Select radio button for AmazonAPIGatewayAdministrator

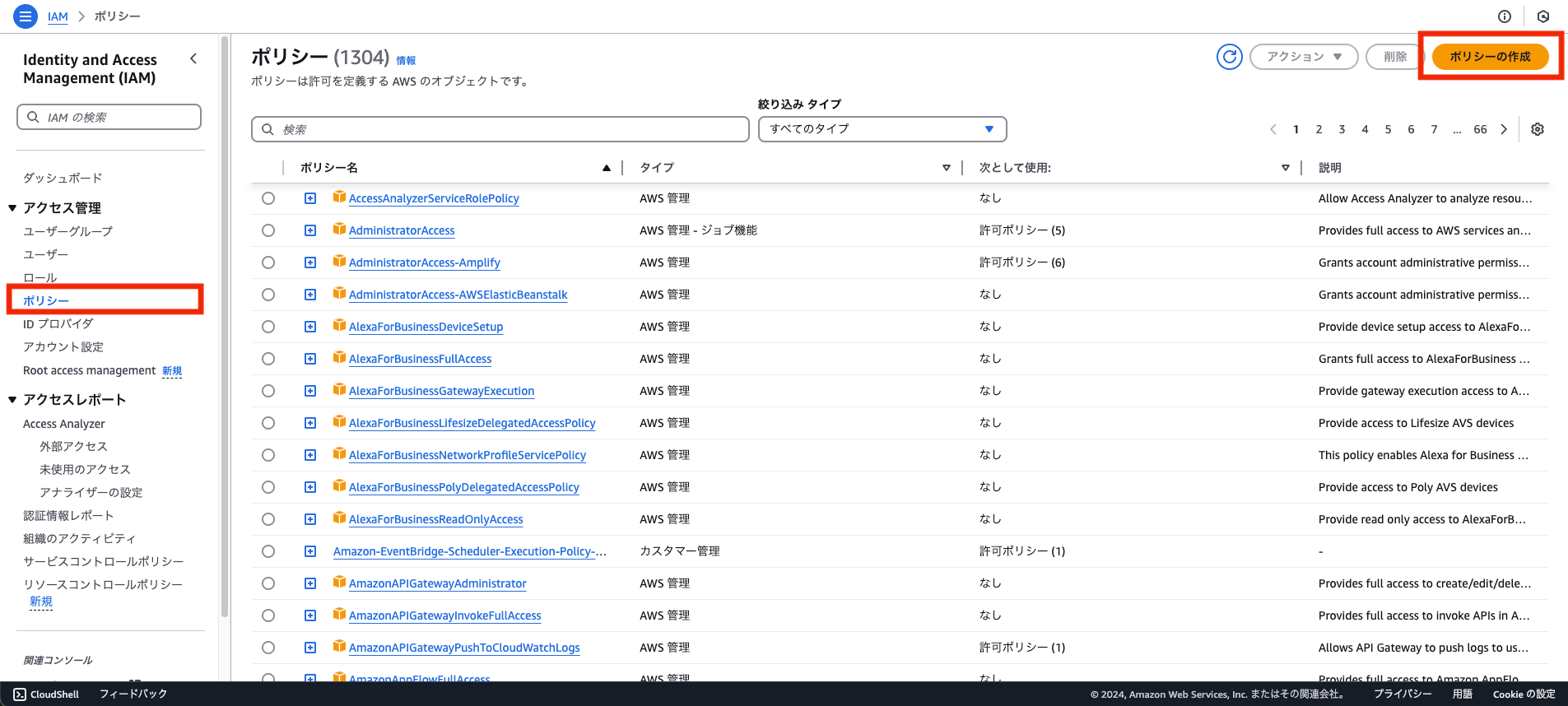click(x=268, y=583)
